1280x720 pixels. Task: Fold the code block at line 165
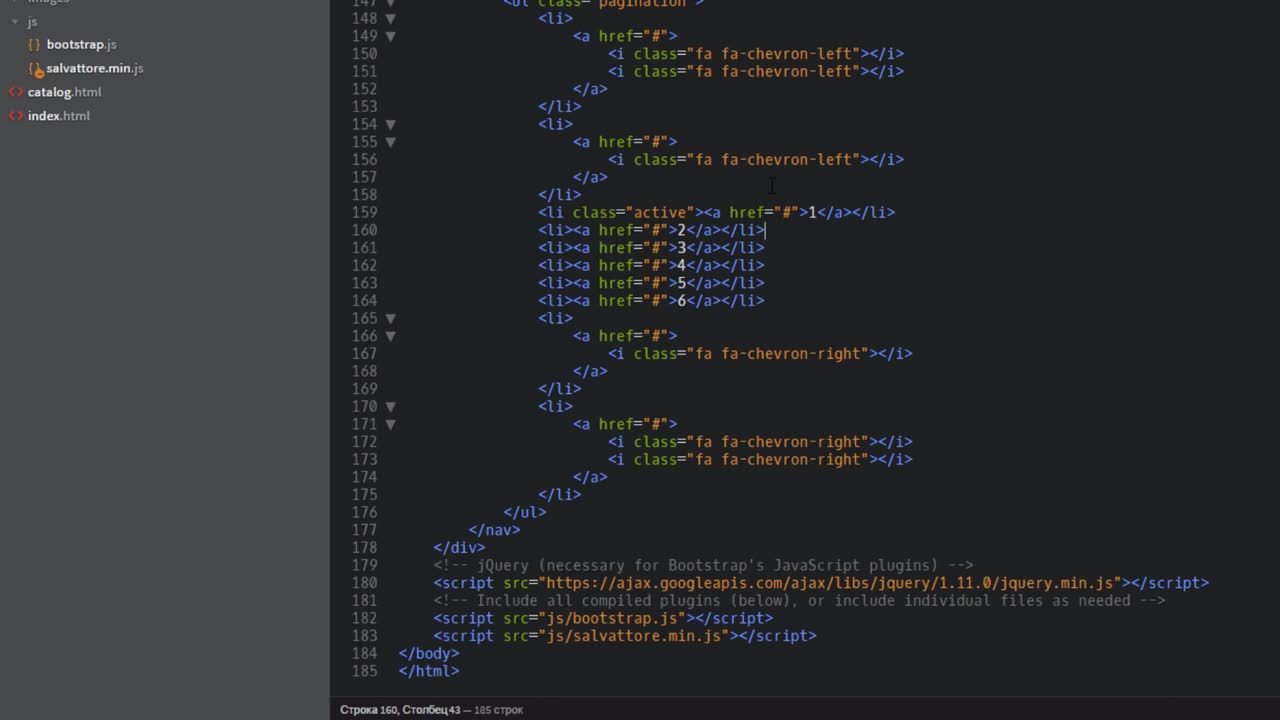pos(390,318)
